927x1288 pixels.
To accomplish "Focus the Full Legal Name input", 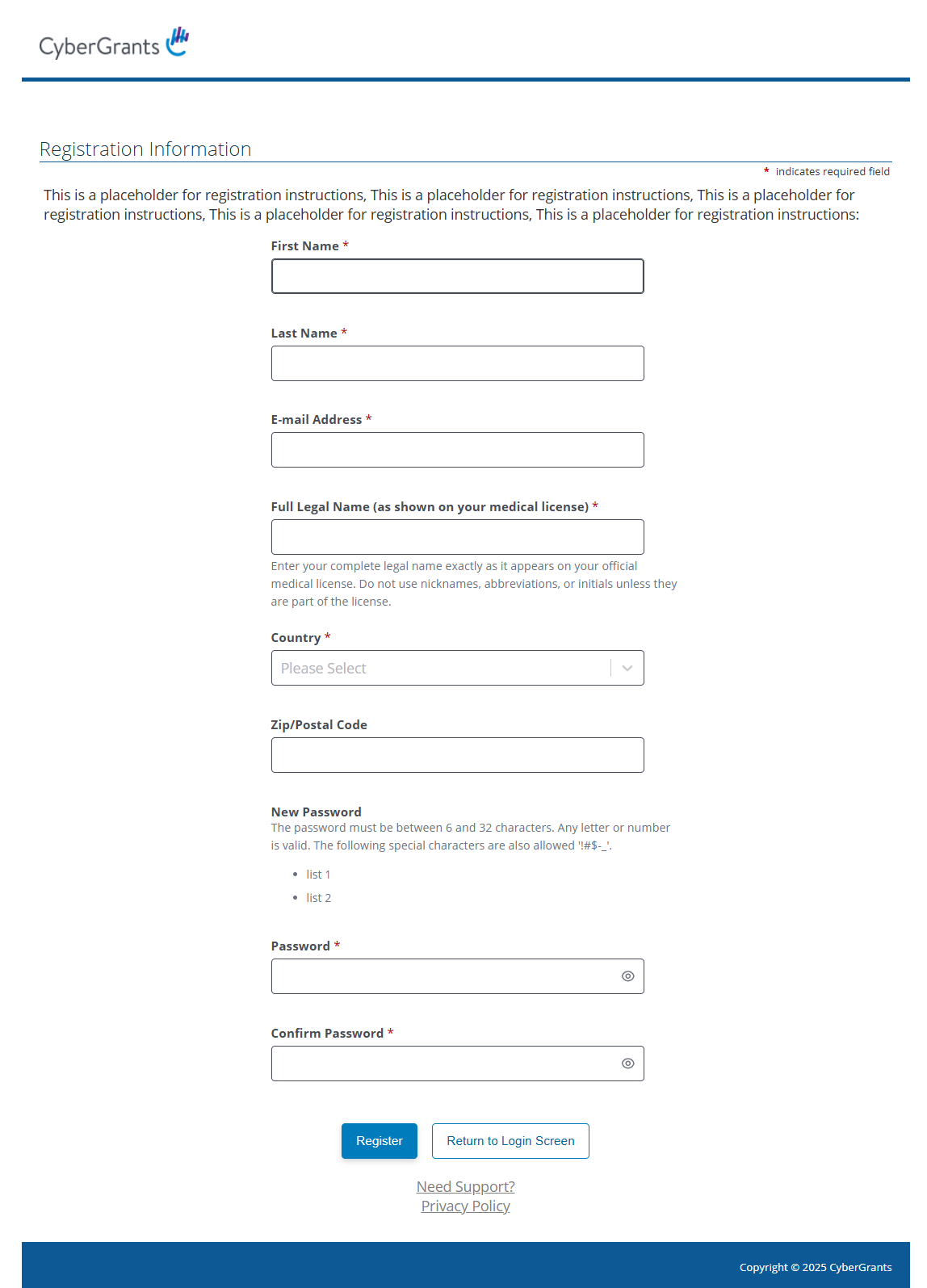I will tap(457, 537).
